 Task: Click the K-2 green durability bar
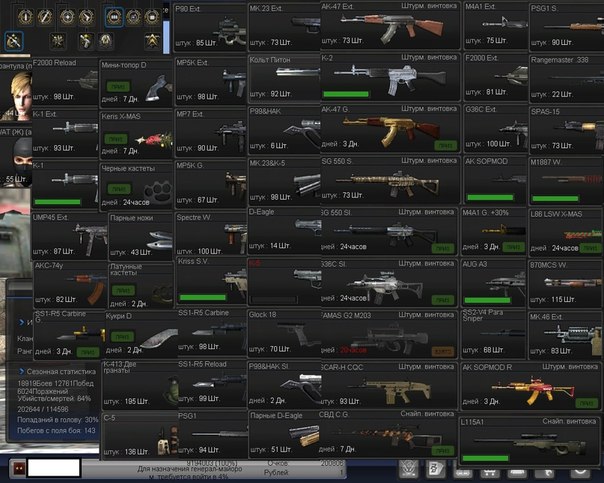coord(346,94)
